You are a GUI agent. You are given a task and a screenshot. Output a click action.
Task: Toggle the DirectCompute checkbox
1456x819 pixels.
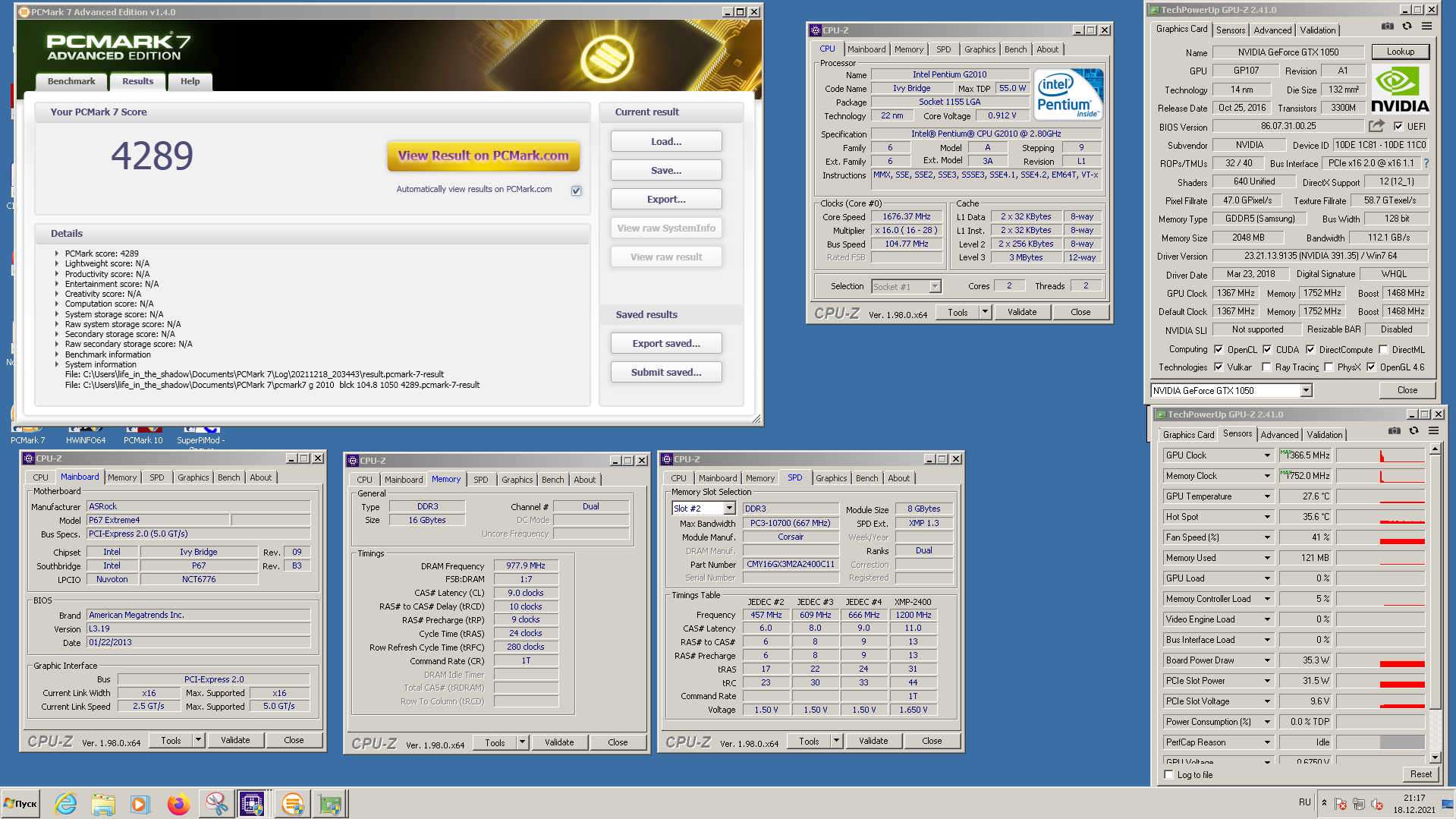1310,350
